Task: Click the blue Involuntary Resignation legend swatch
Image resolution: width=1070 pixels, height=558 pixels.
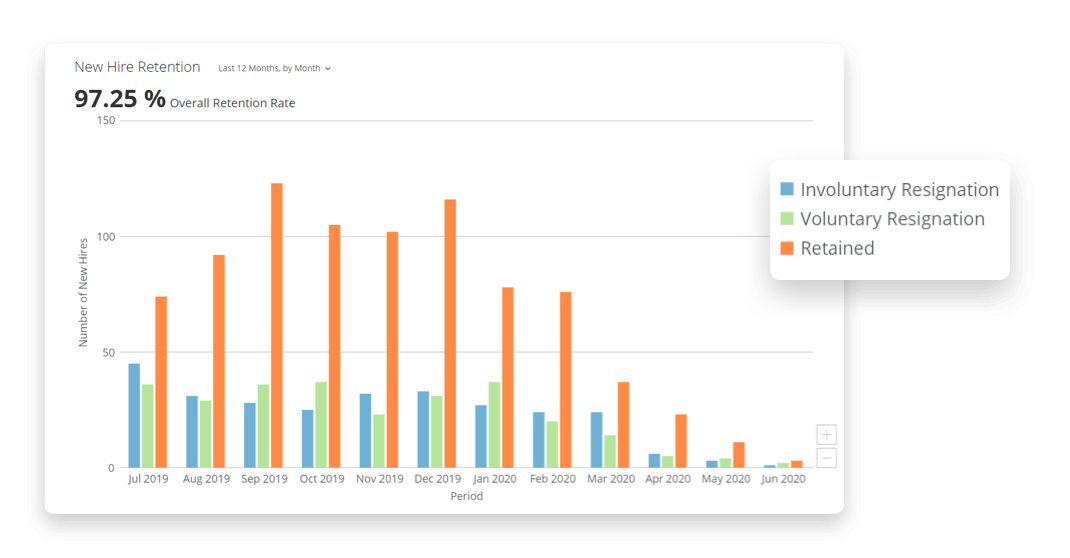Action: (x=787, y=189)
